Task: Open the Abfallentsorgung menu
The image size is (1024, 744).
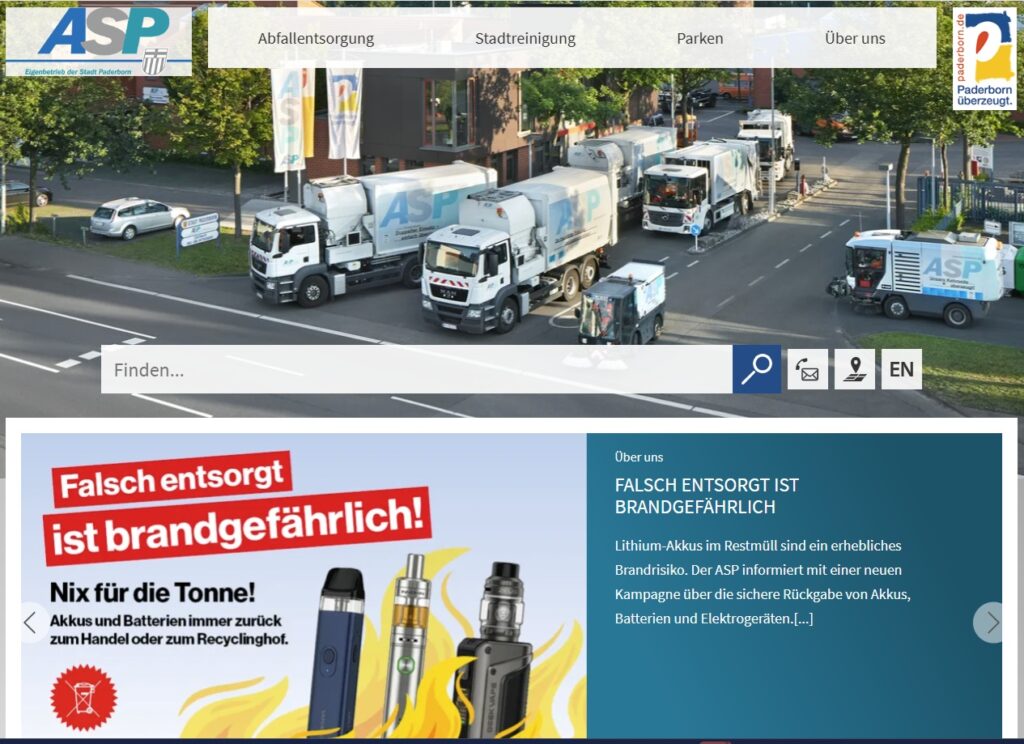Action: pos(316,39)
